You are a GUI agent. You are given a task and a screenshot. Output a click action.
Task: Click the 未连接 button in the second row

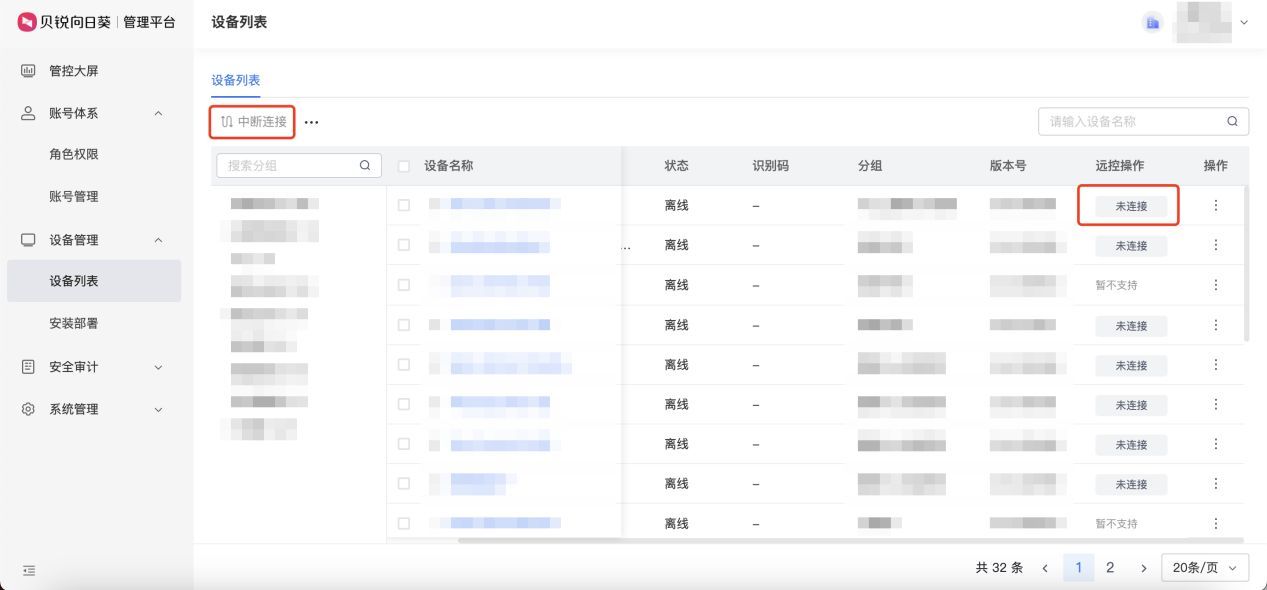(x=1131, y=246)
